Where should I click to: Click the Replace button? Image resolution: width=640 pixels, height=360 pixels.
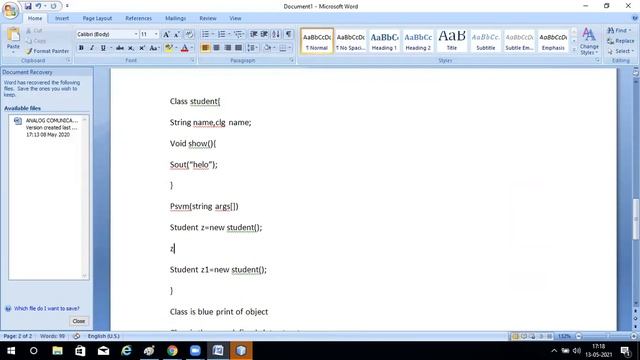[x=620, y=41]
